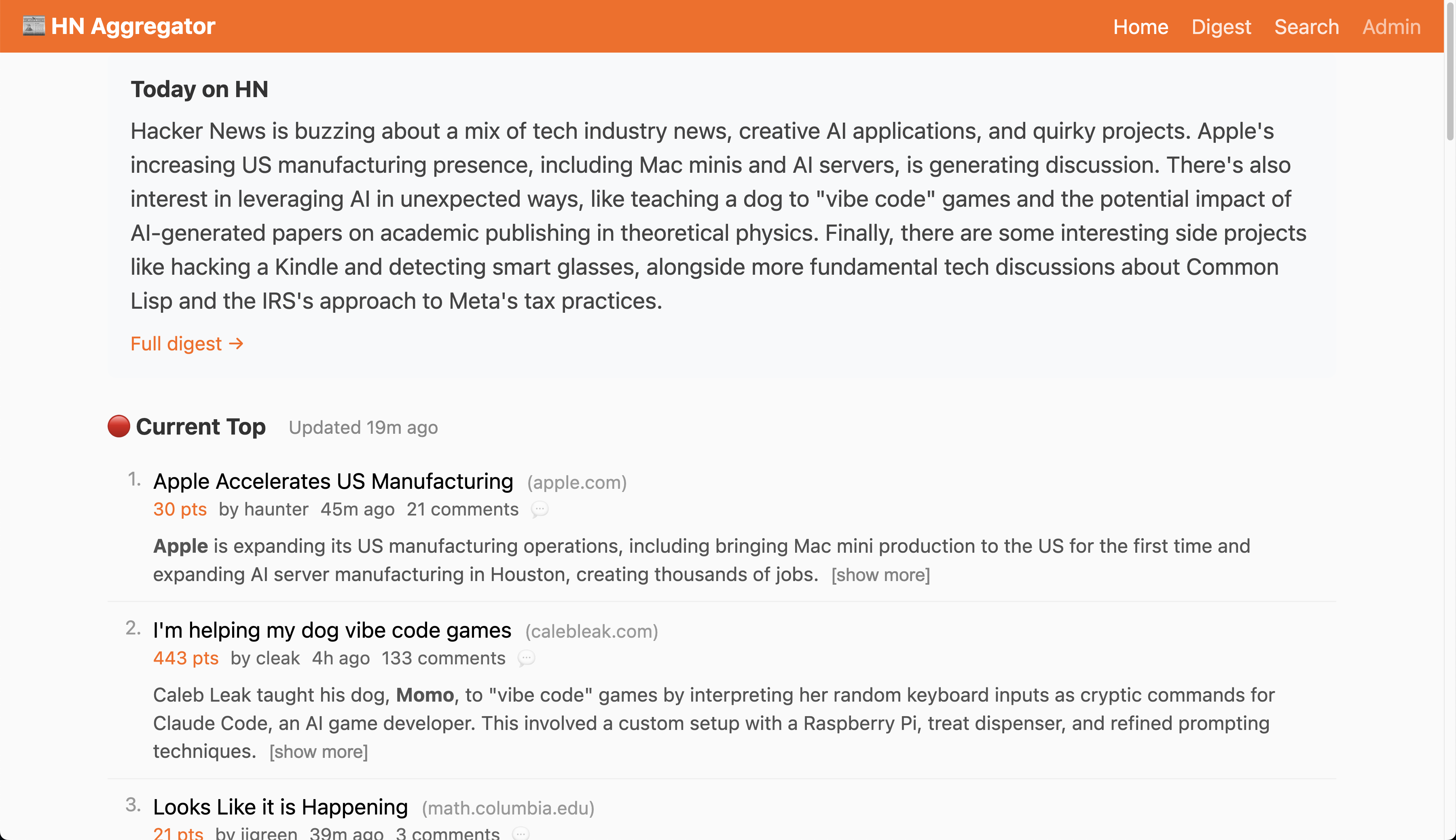The image size is (1456, 840).
Task: Go to Home in the navigation bar
Action: click(1140, 27)
